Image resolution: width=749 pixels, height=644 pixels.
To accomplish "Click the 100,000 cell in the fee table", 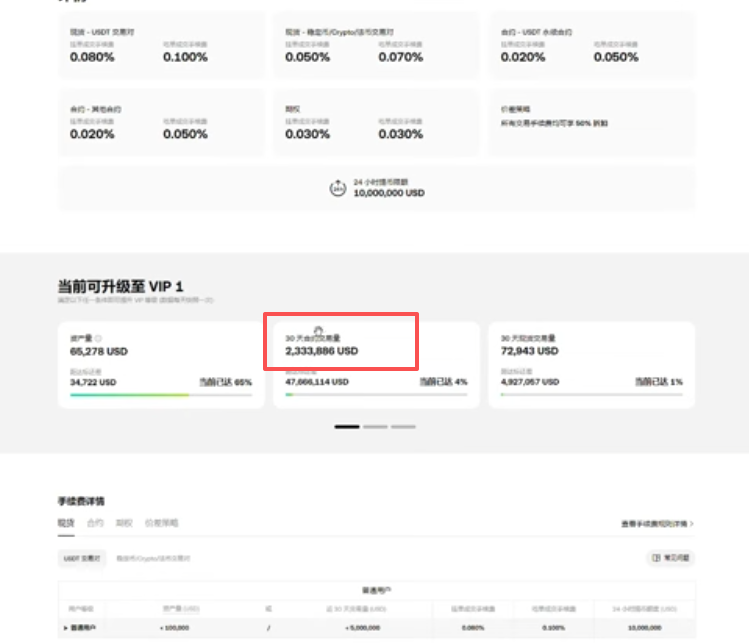I will (175, 628).
